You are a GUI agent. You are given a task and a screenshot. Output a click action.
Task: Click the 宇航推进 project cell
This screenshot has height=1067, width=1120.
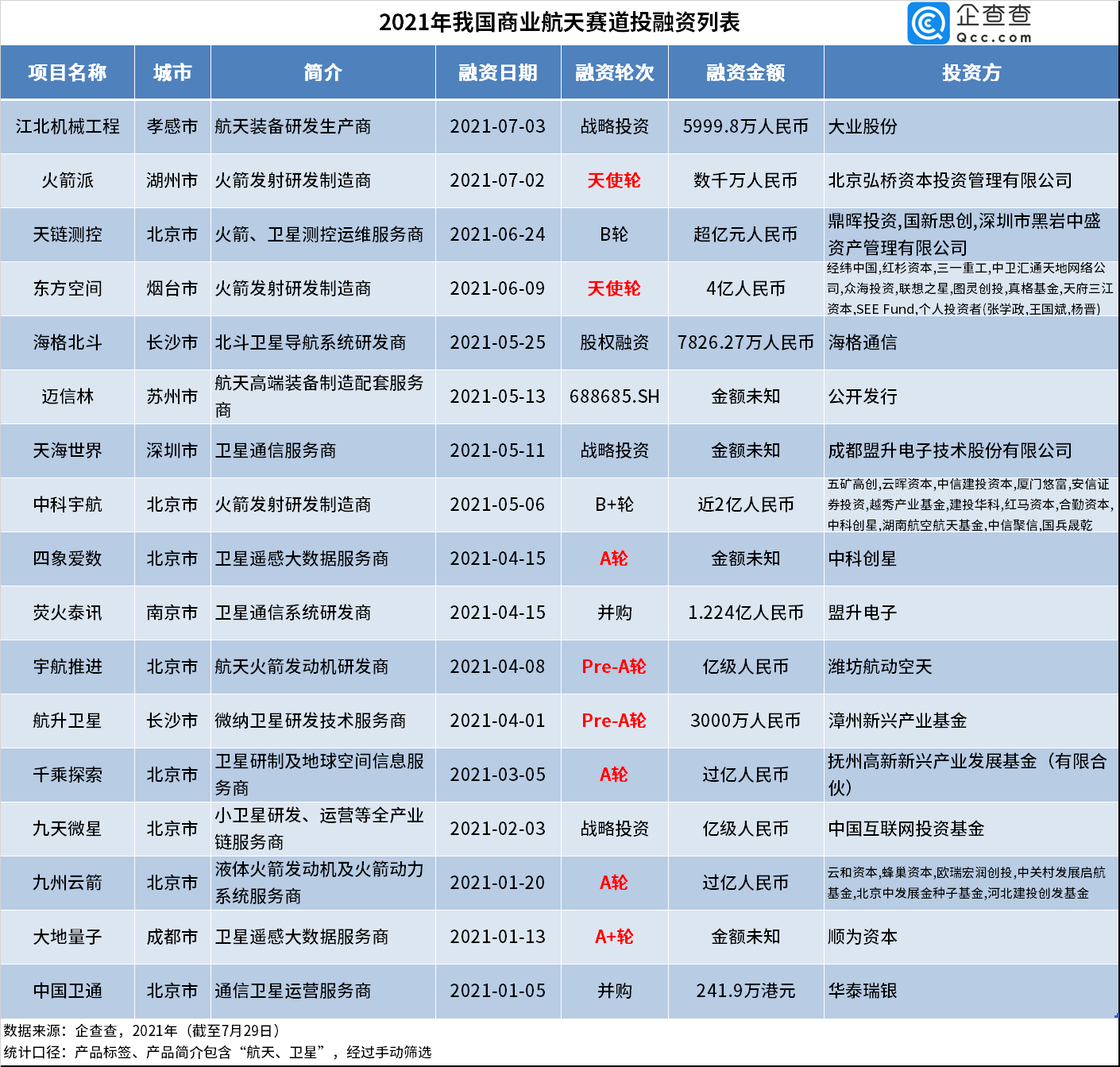68,667
